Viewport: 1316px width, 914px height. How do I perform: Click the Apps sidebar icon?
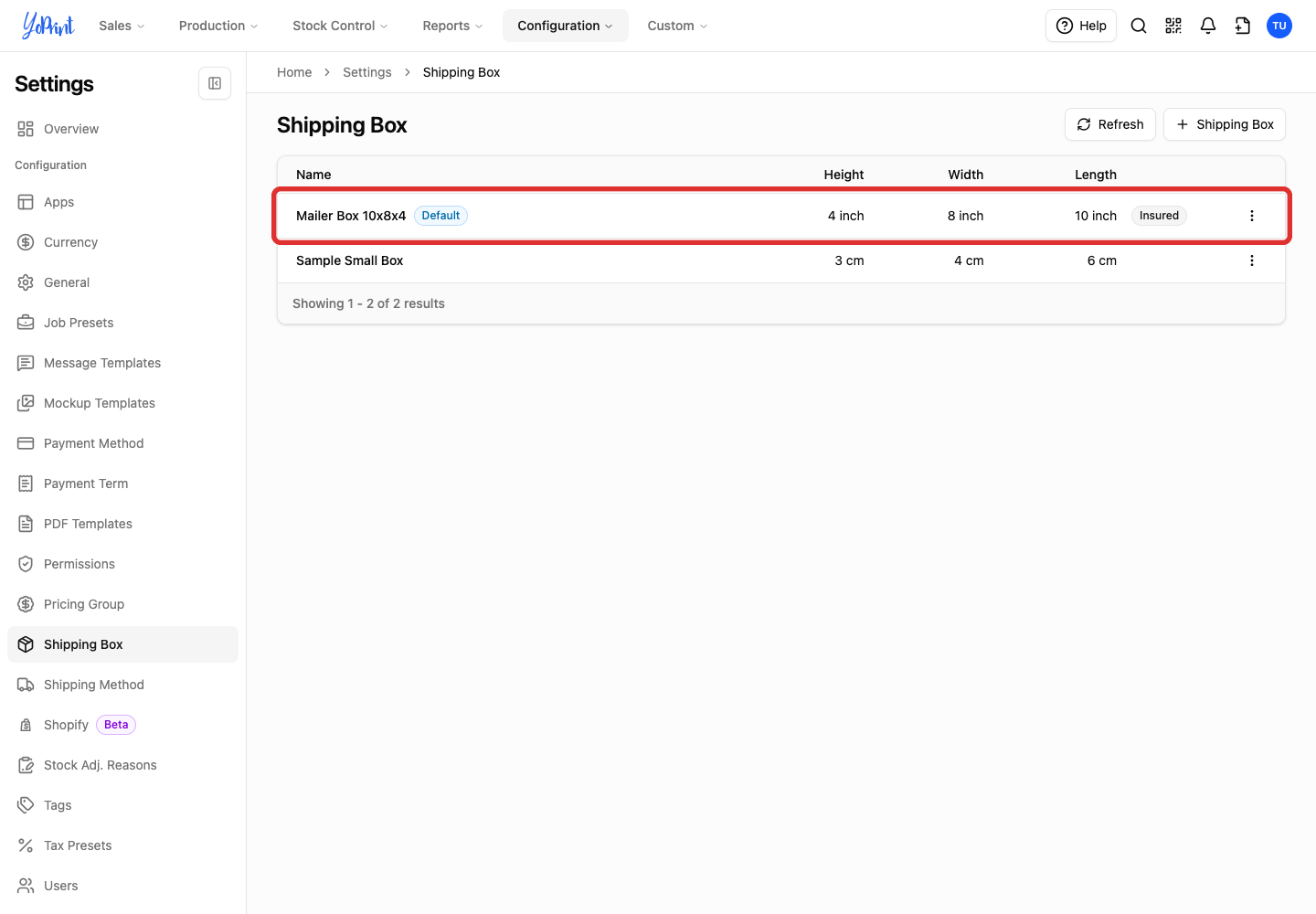click(26, 202)
